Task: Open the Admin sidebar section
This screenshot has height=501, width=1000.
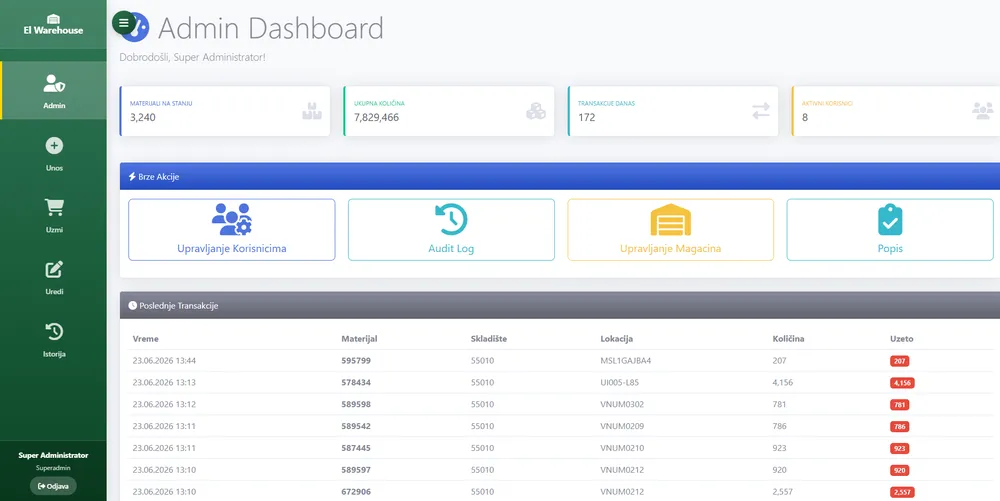Action: [54, 91]
